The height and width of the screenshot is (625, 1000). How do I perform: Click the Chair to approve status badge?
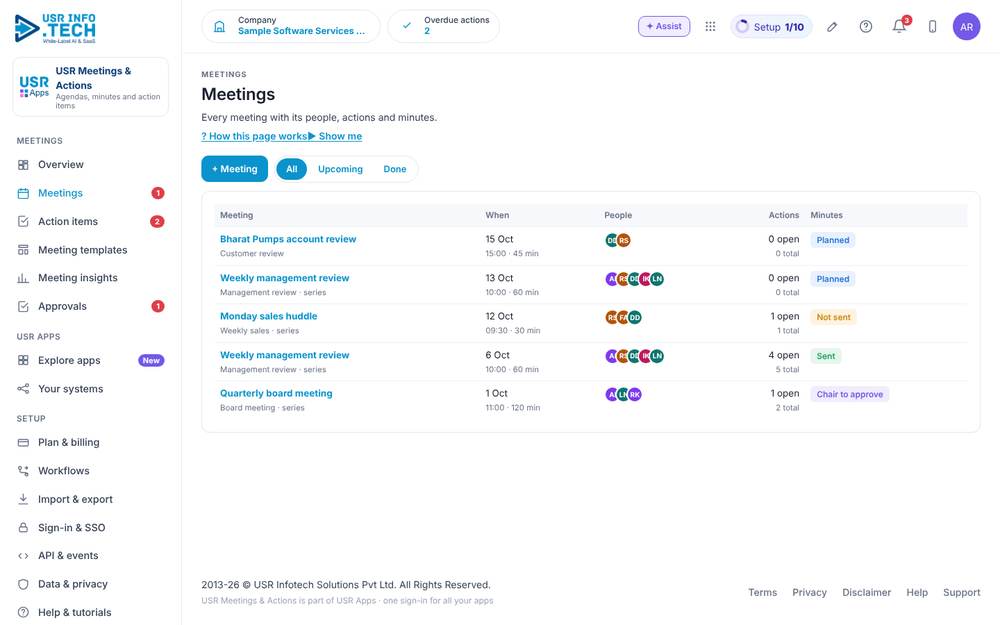849,395
